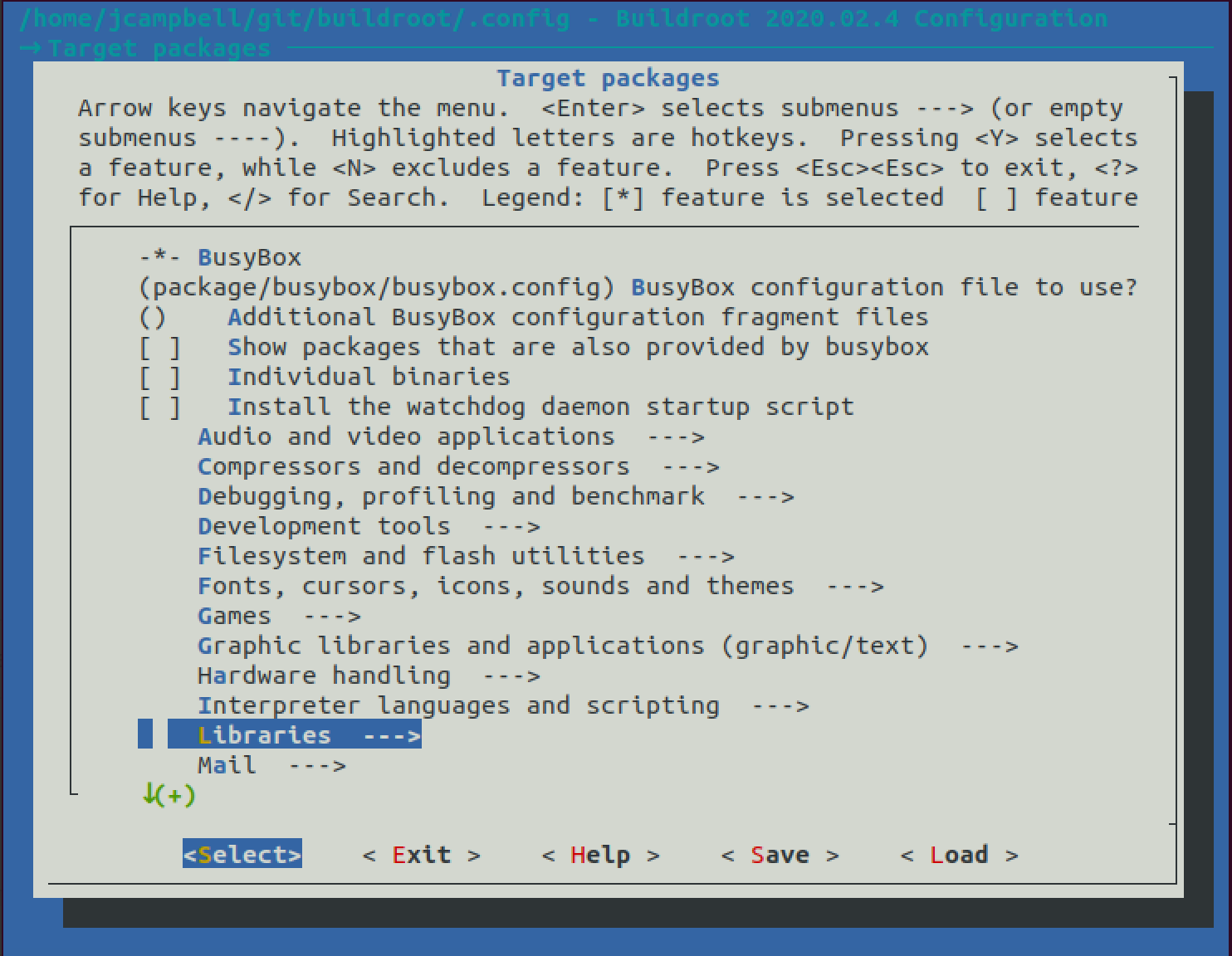This screenshot has height=956, width=1232.
Task: Select Interpreter languages and scripting entry
Action: pos(503,705)
